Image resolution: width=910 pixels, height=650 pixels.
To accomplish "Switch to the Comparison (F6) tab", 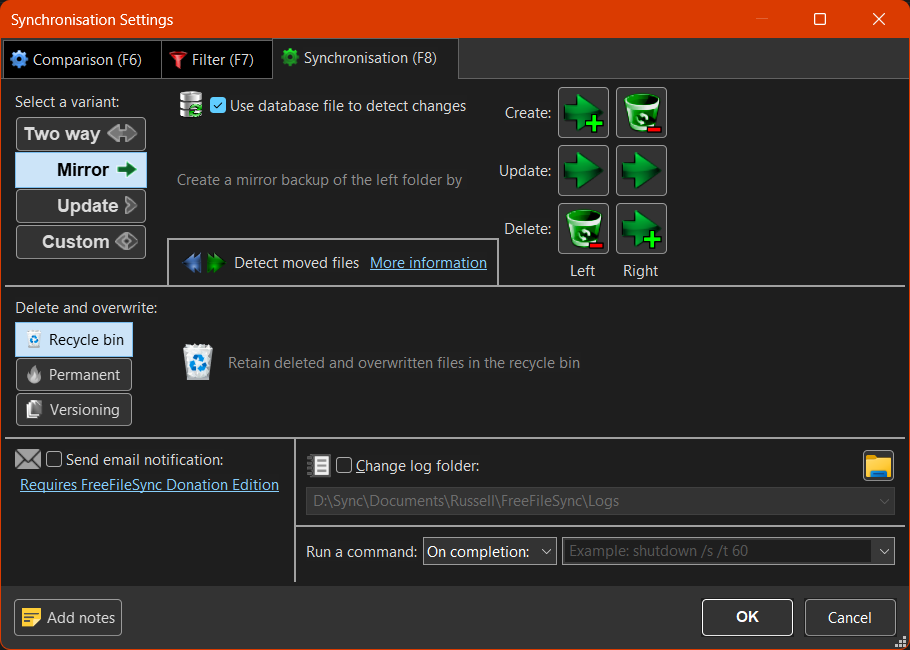I will pyautogui.click(x=80, y=59).
